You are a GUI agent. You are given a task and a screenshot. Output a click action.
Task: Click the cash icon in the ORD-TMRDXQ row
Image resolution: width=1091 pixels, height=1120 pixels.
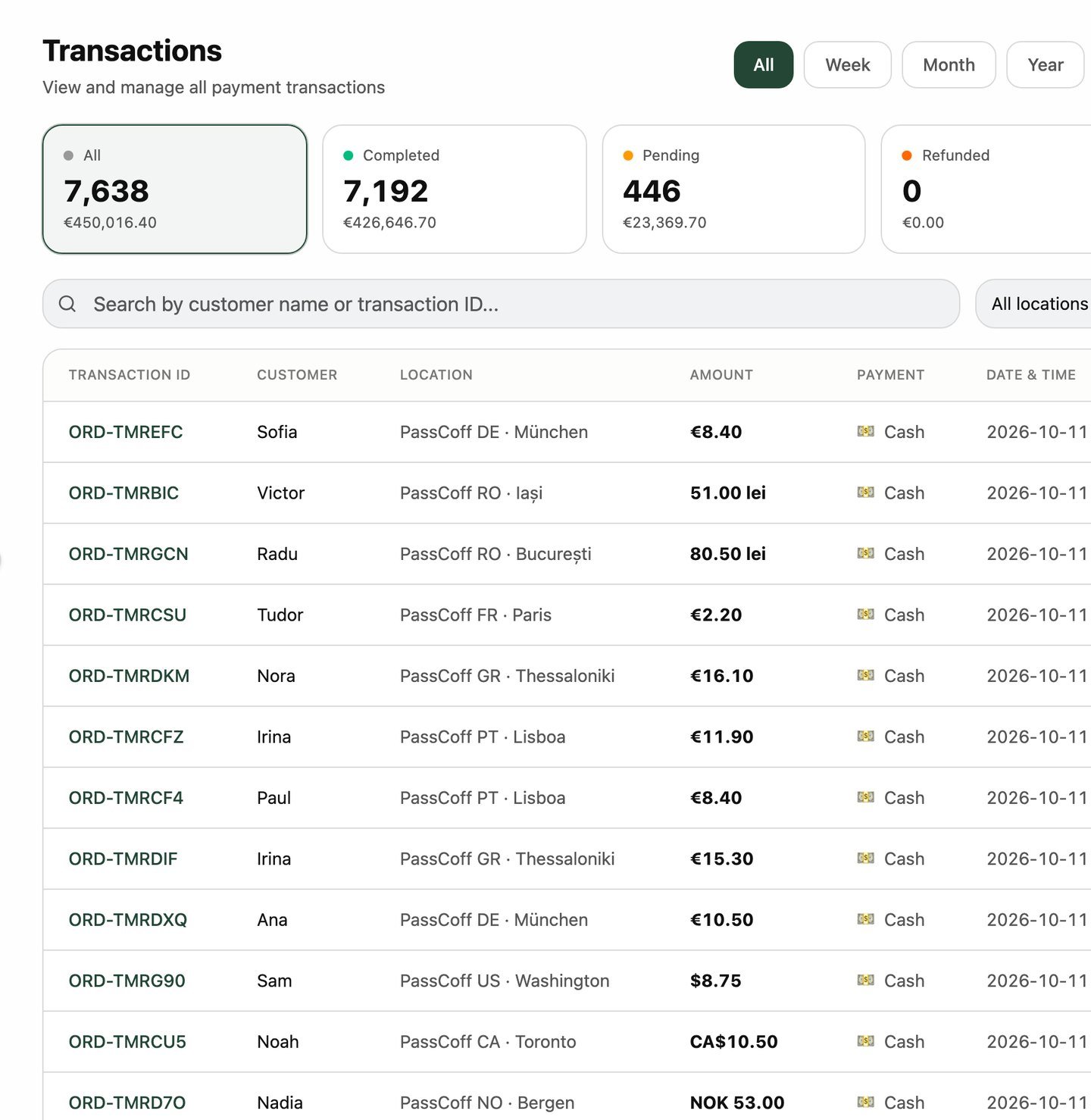pos(865,919)
